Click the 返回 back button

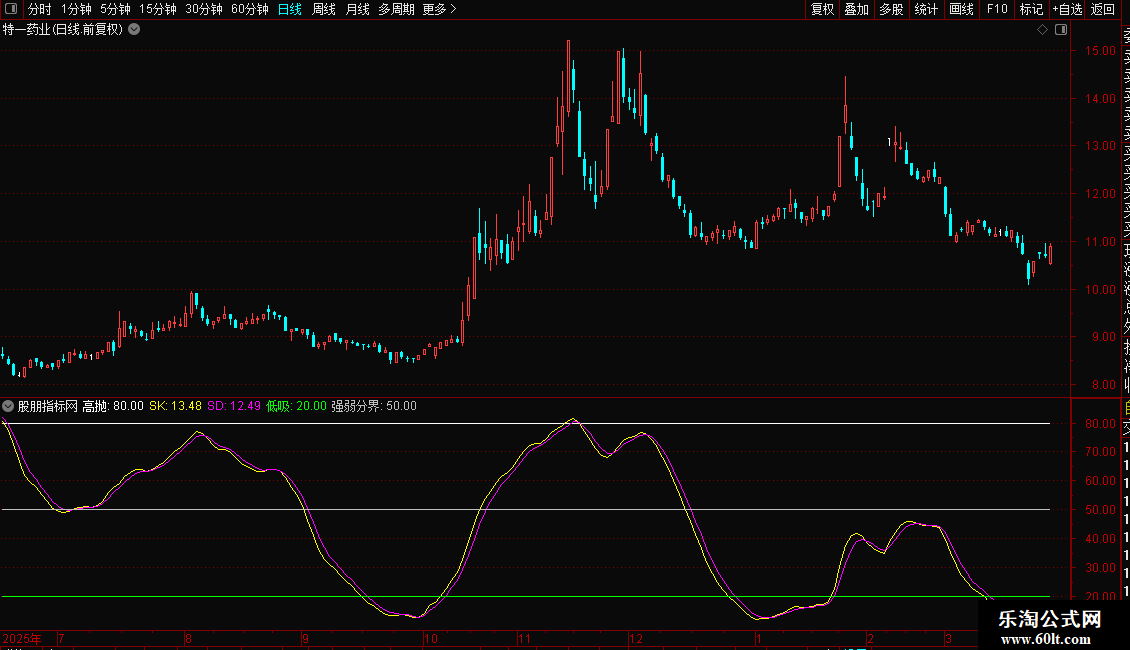(1103, 9)
